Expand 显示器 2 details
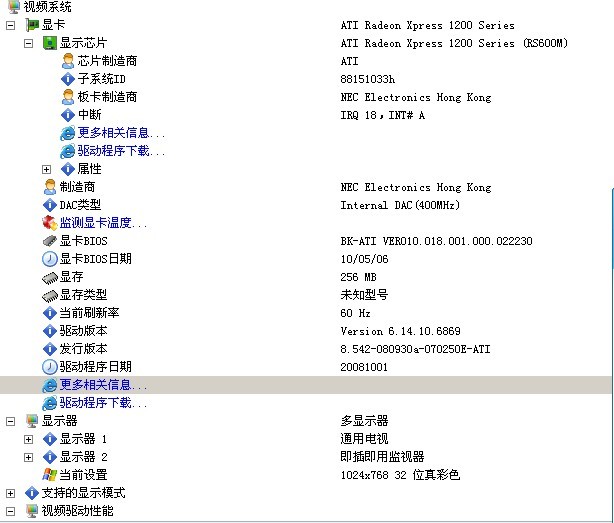Viewport: 614px width, 523px height. point(29,457)
